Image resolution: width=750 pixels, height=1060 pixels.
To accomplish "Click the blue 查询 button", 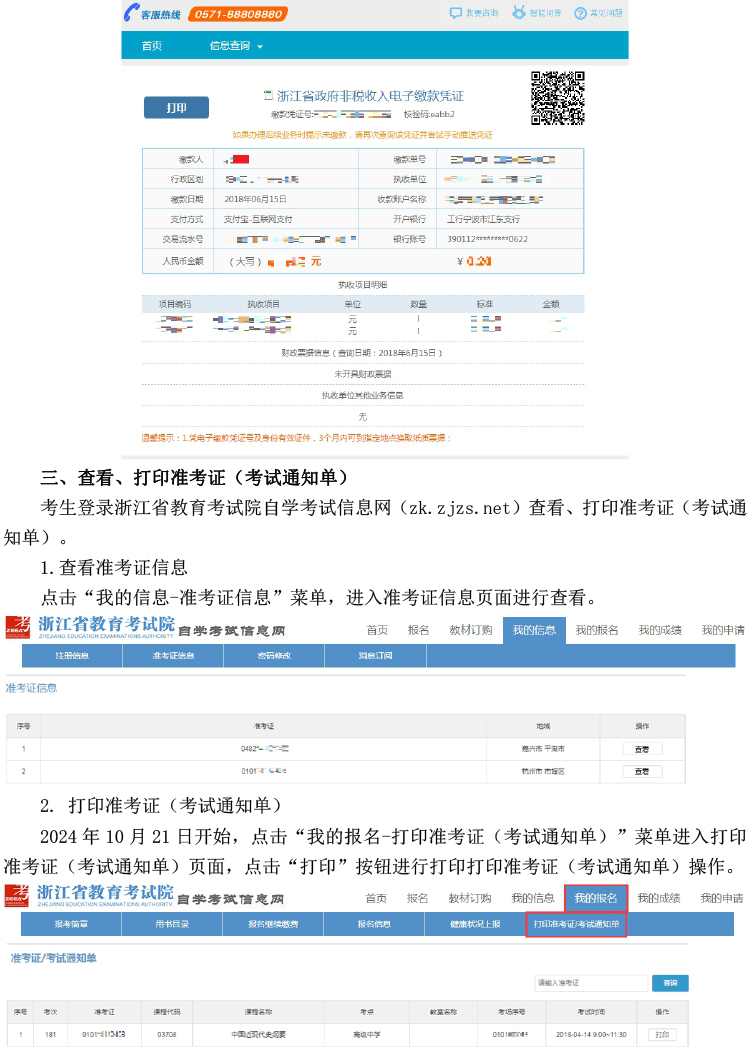I will 670,983.
